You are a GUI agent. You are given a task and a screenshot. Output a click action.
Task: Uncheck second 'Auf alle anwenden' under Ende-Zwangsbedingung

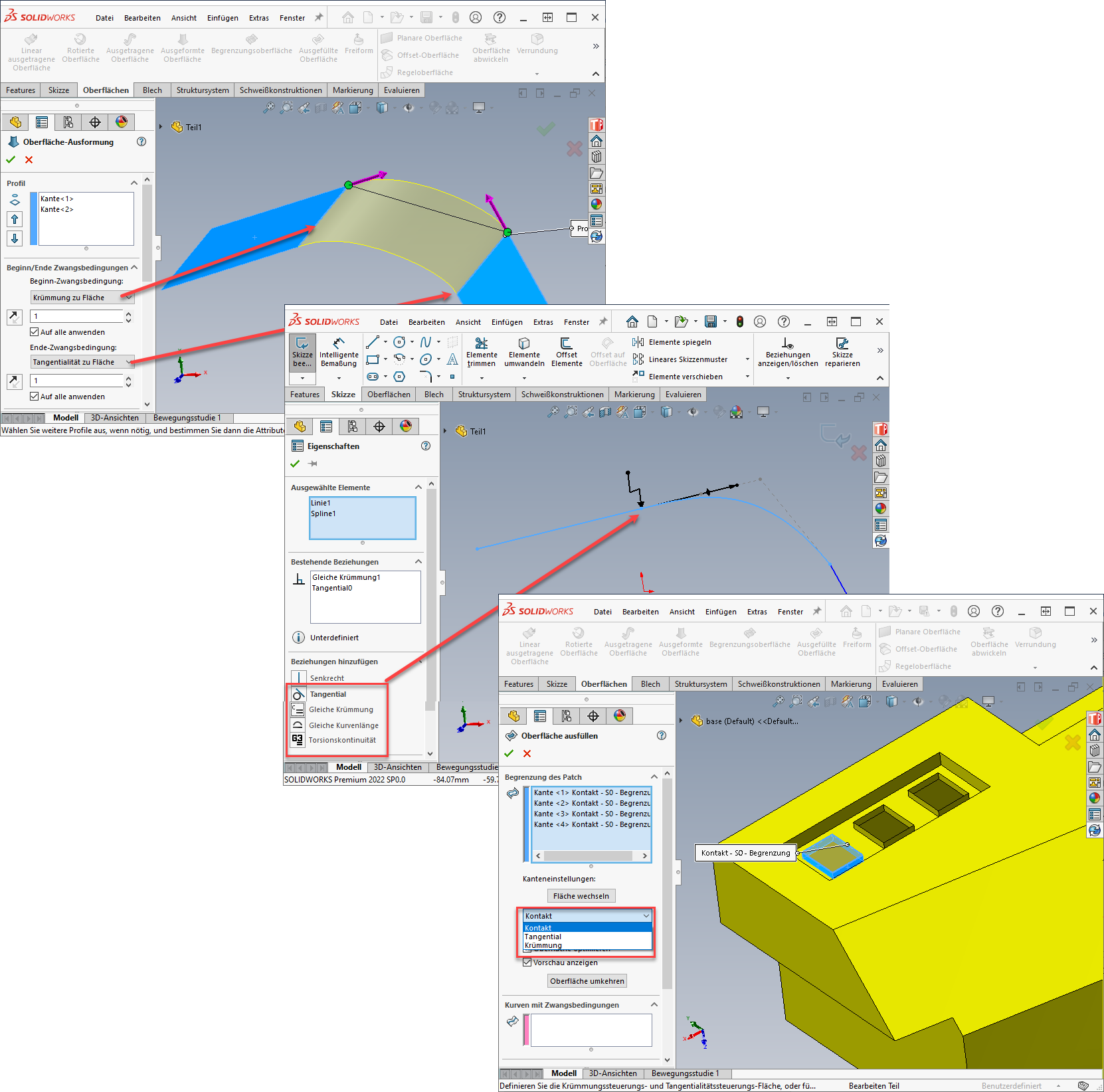(x=35, y=397)
